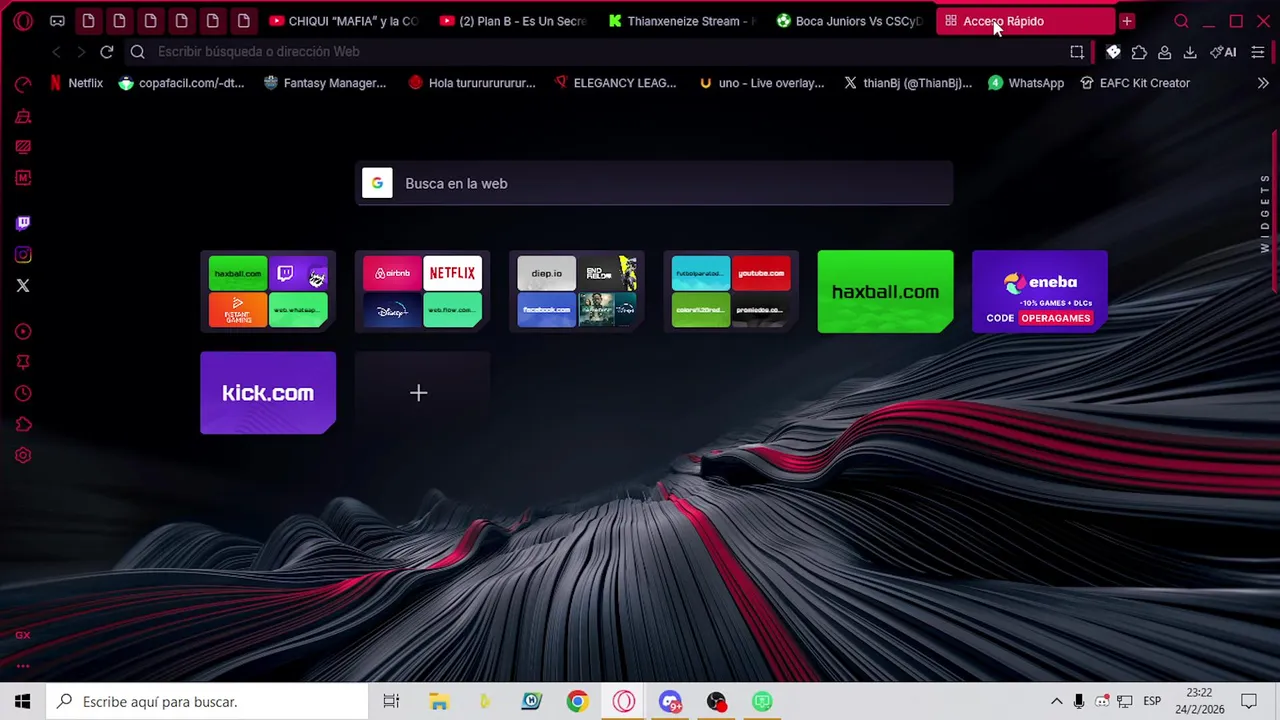The image size is (1280, 720).
Task: Switch to the Plan B YouTube tab
Action: (x=514, y=21)
